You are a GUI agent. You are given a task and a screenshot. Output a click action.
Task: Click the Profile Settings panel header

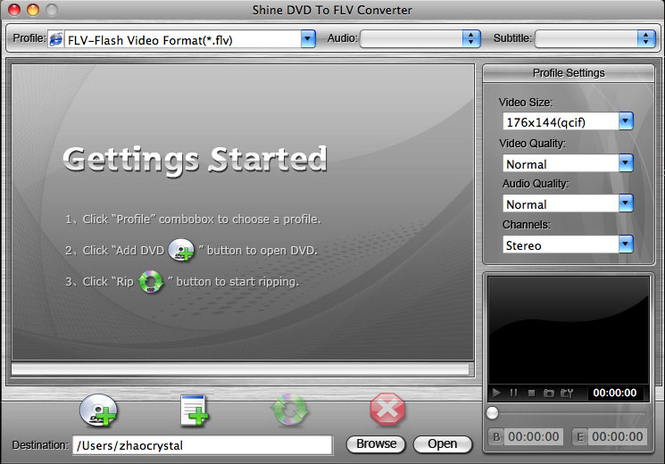[x=568, y=73]
